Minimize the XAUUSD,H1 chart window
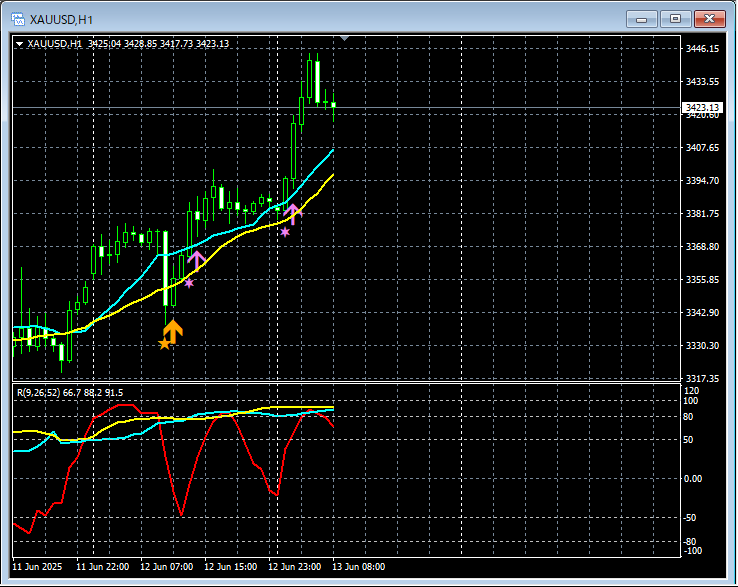Viewport: 738px width, 587px height. 642,19
